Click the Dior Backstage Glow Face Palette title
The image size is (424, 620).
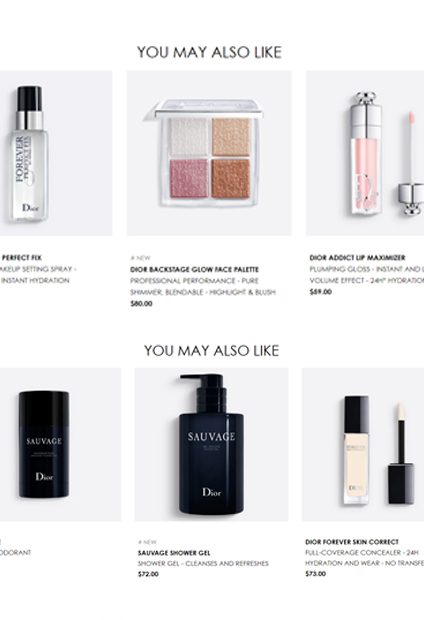(194, 270)
